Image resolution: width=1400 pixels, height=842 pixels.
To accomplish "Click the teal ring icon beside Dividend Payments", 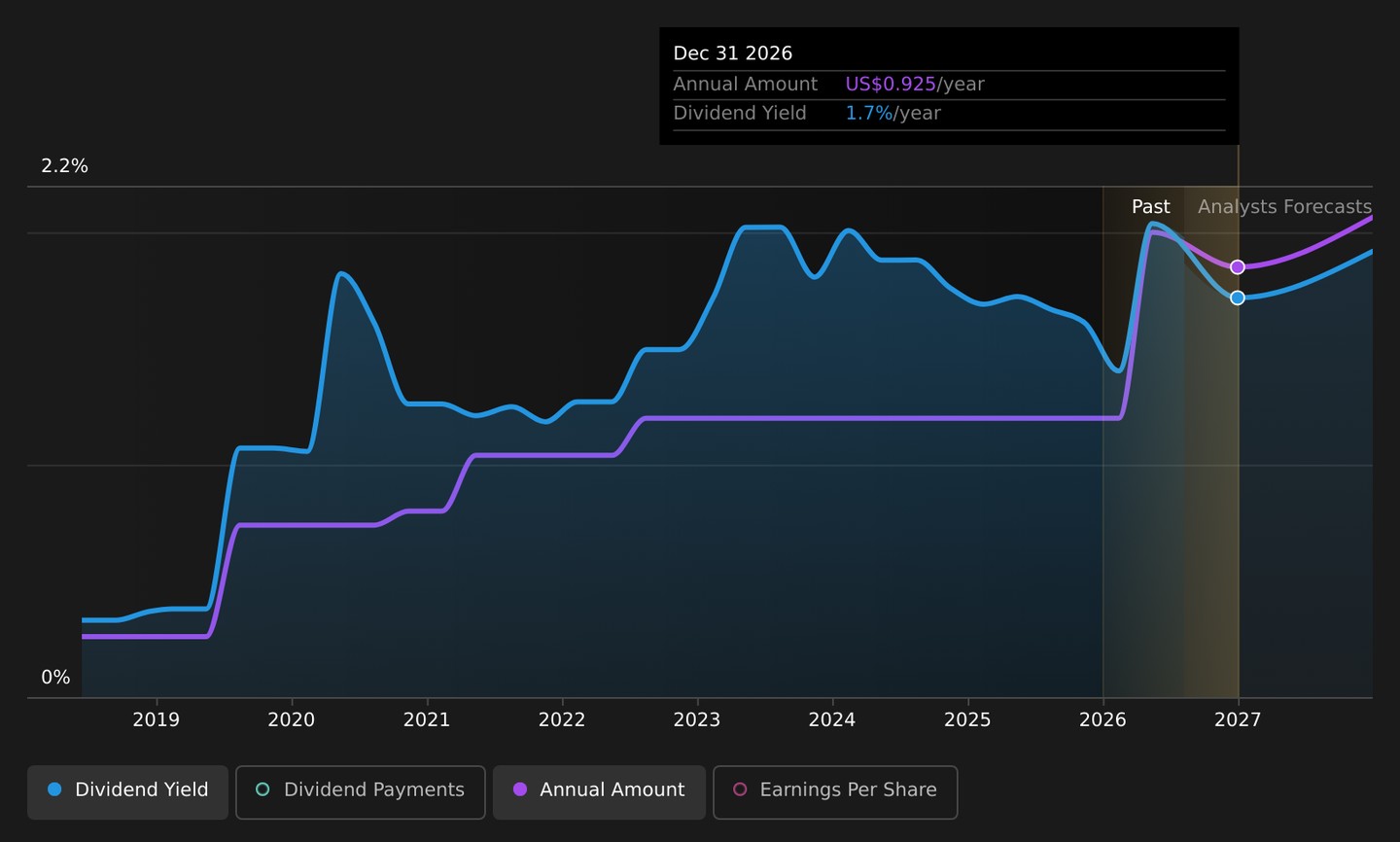I will point(262,789).
